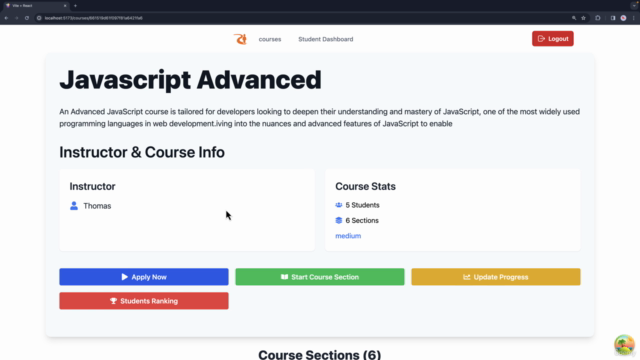Image resolution: width=640 pixels, height=360 pixels.
Task: Click the students group icon
Action: [339, 205]
